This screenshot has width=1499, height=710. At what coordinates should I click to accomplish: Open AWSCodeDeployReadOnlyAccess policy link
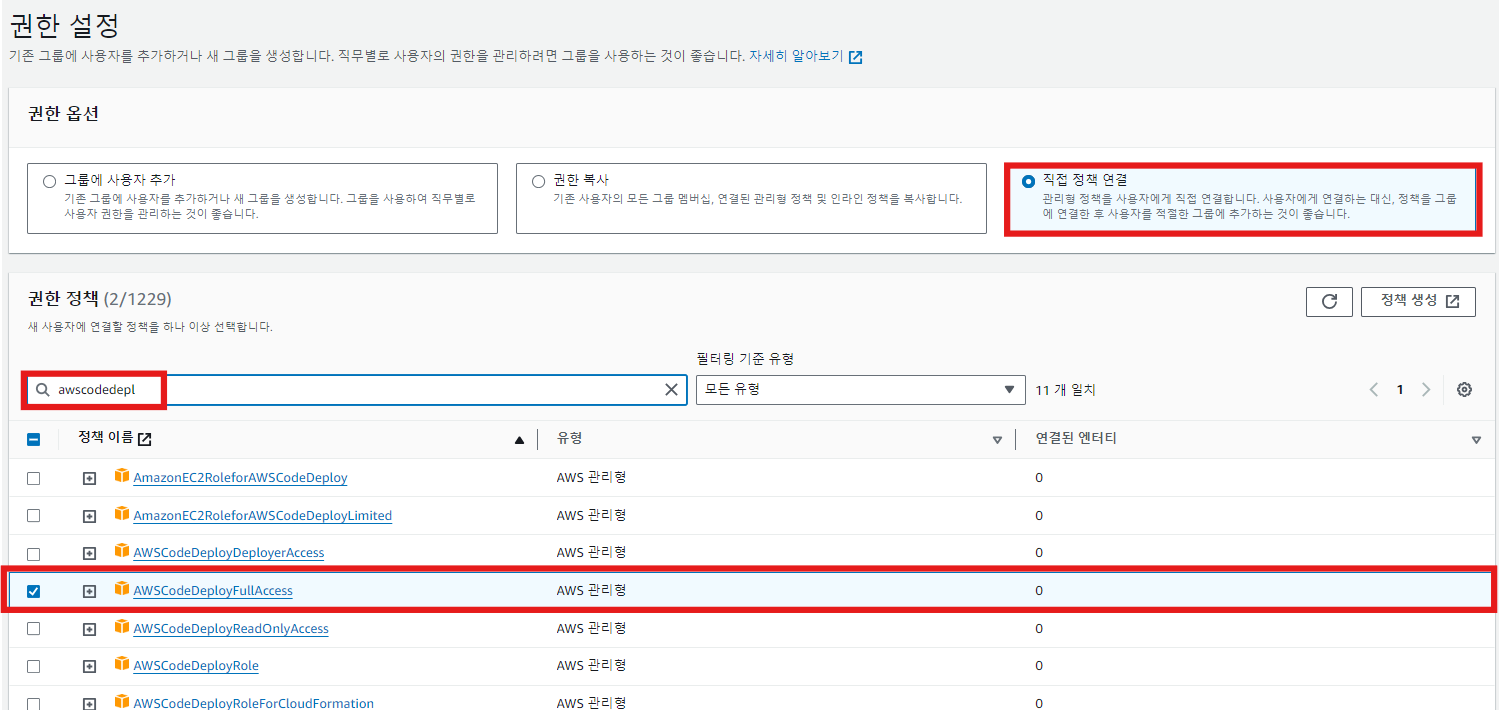pos(231,629)
